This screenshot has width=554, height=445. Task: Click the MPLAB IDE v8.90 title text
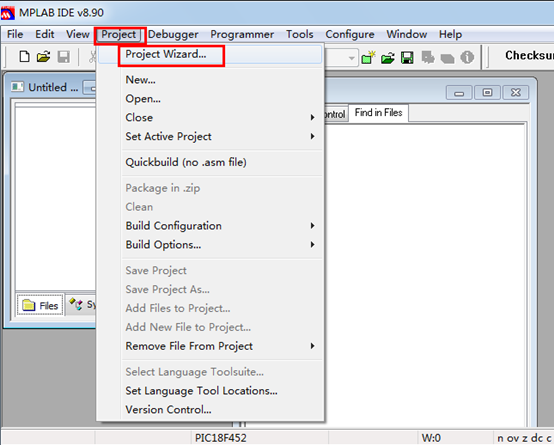[x=61, y=13]
